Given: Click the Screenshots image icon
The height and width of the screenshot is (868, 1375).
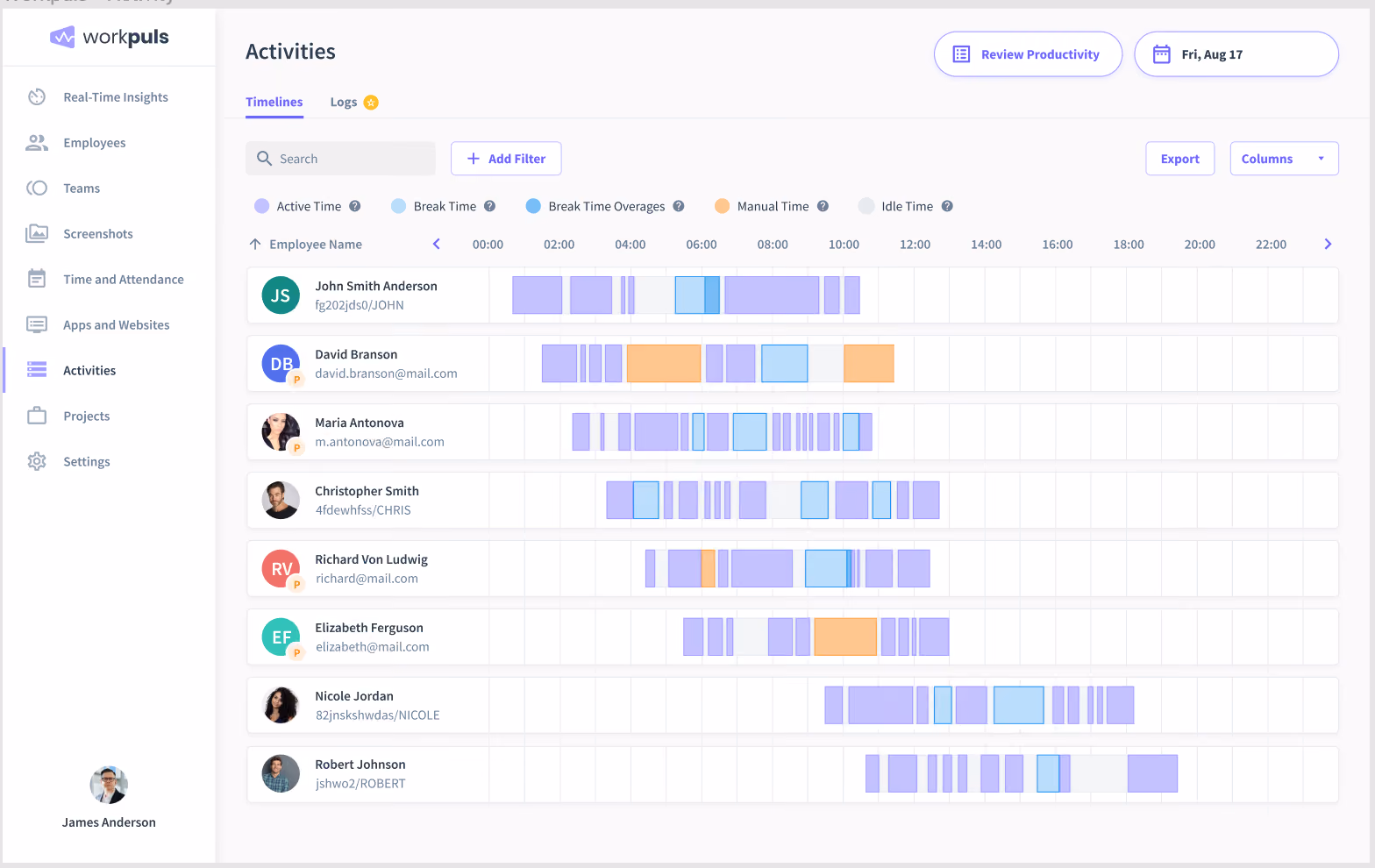Looking at the screenshot, I should 37,233.
